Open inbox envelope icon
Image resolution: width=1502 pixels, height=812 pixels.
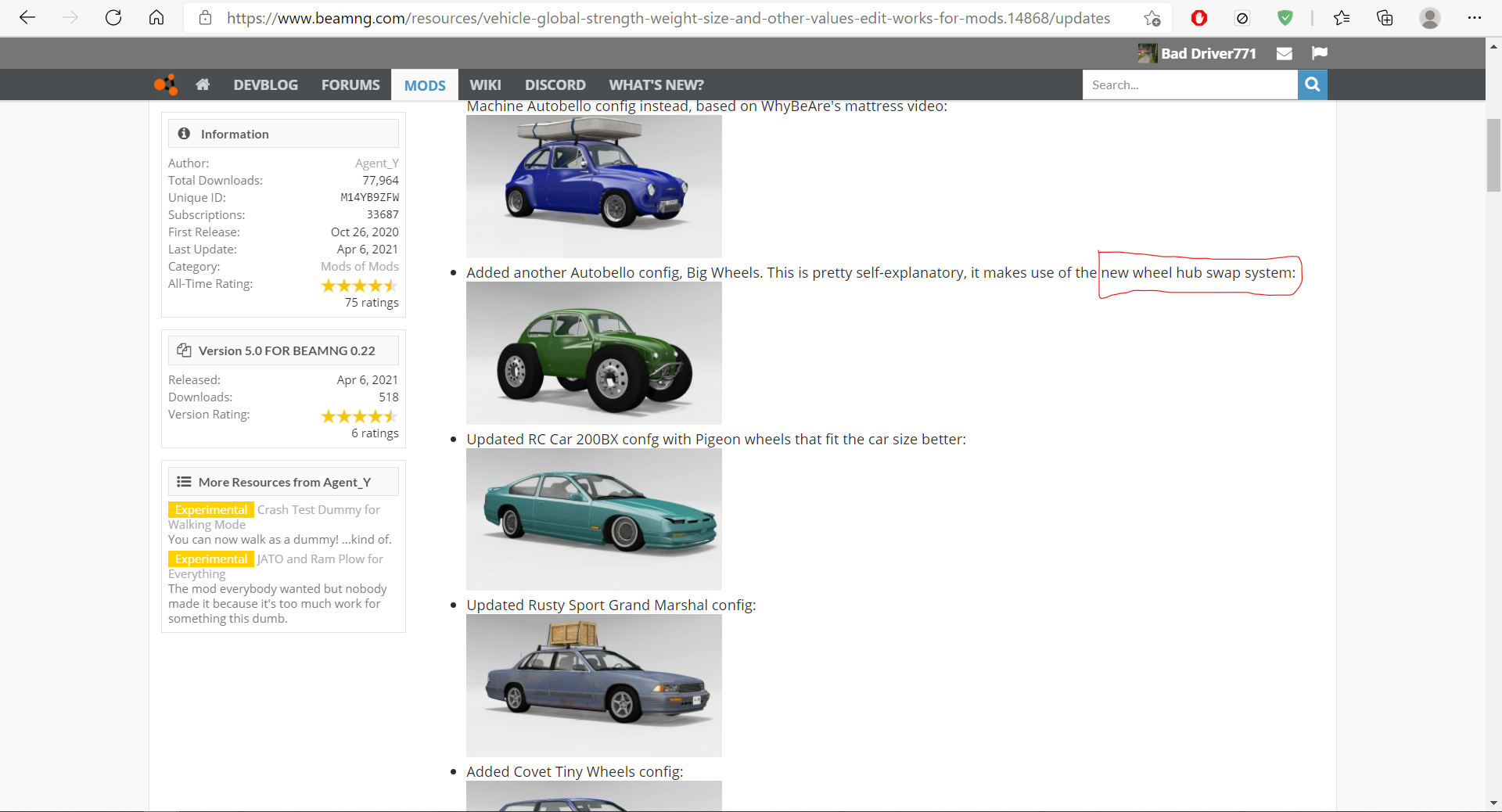pos(1284,53)
